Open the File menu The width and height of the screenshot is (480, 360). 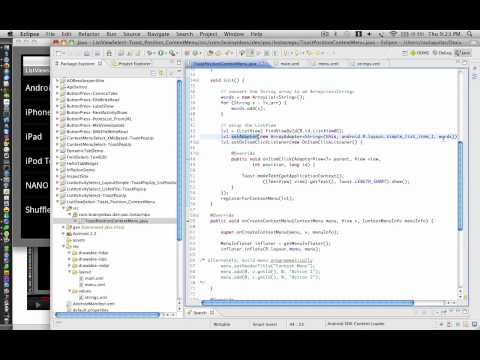click(x=51, y=34)
